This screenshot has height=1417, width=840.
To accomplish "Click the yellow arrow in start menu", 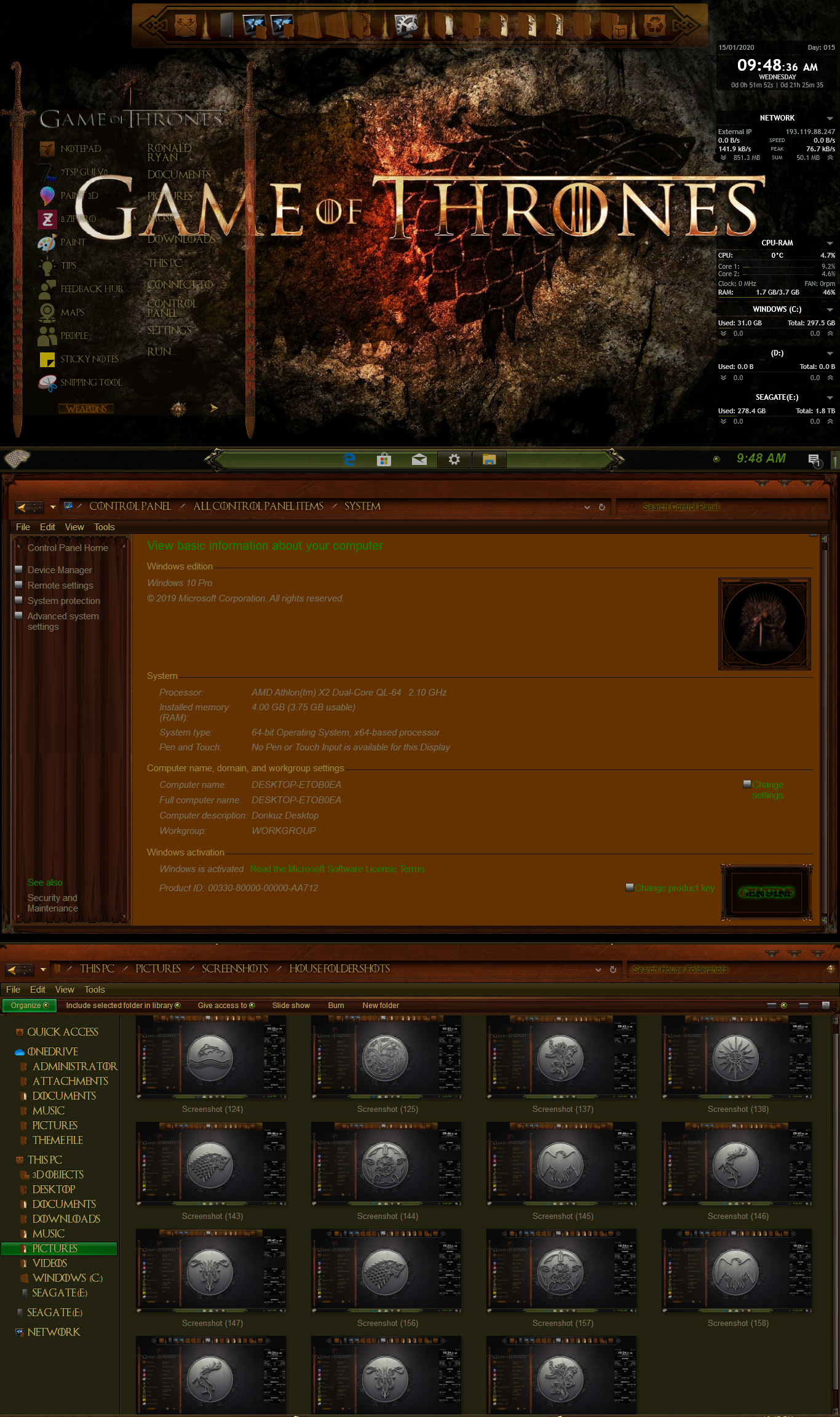I will point(214,408).
